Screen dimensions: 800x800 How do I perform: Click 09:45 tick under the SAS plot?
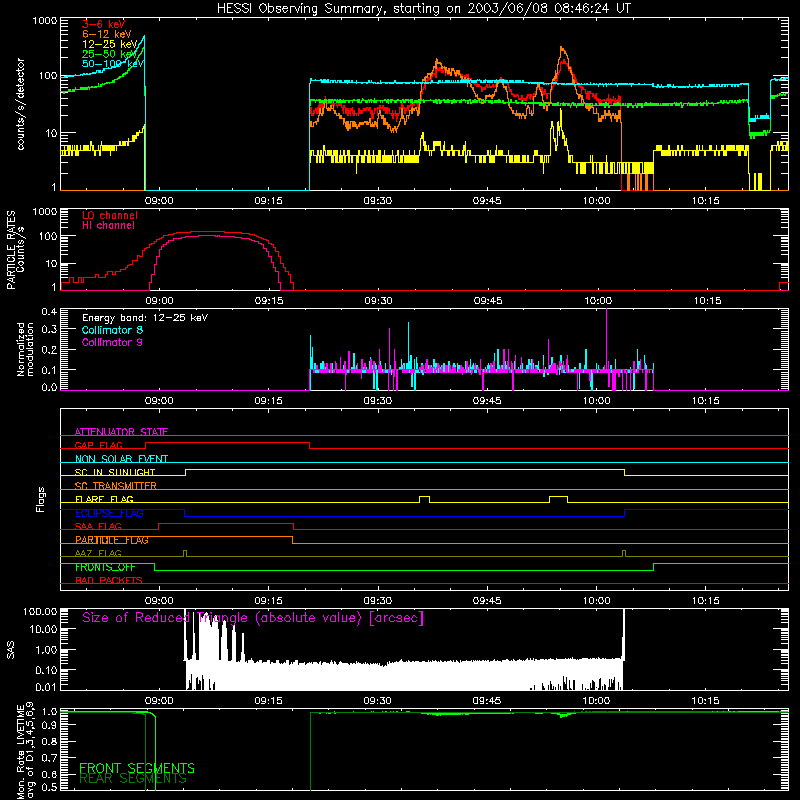(x=487, y=701)
